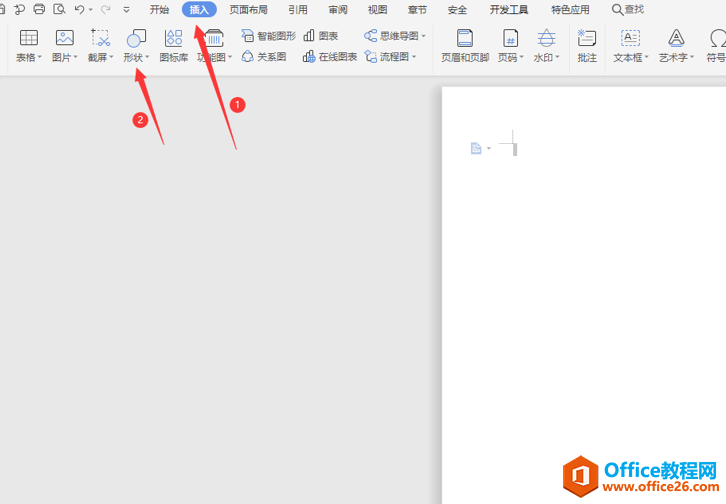Open 在线图表 online charts
Image resolution: width=726 pixels, height=504 pixels.
(x=330, y=57)
